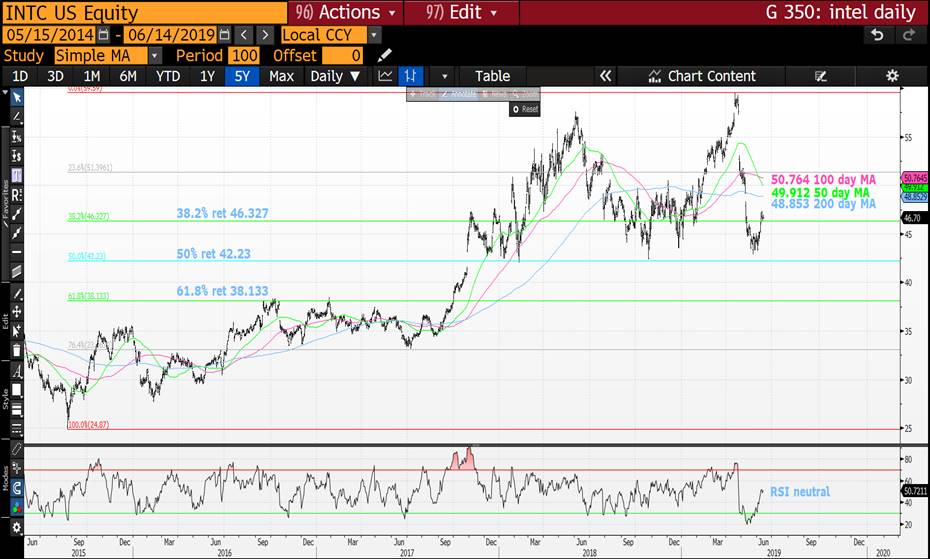Viewport: 930px width, 559px height.
Task: Select the move annotation tool
Action: 17,312
